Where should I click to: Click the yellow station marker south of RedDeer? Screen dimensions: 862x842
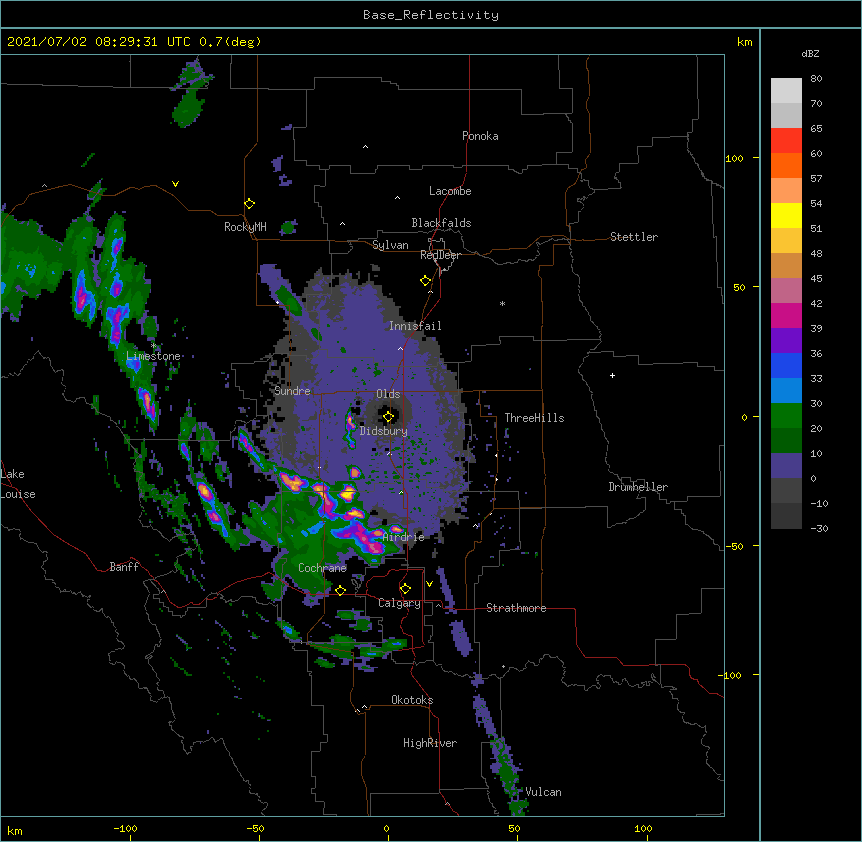pyautogui.click(x=425, y=281)
